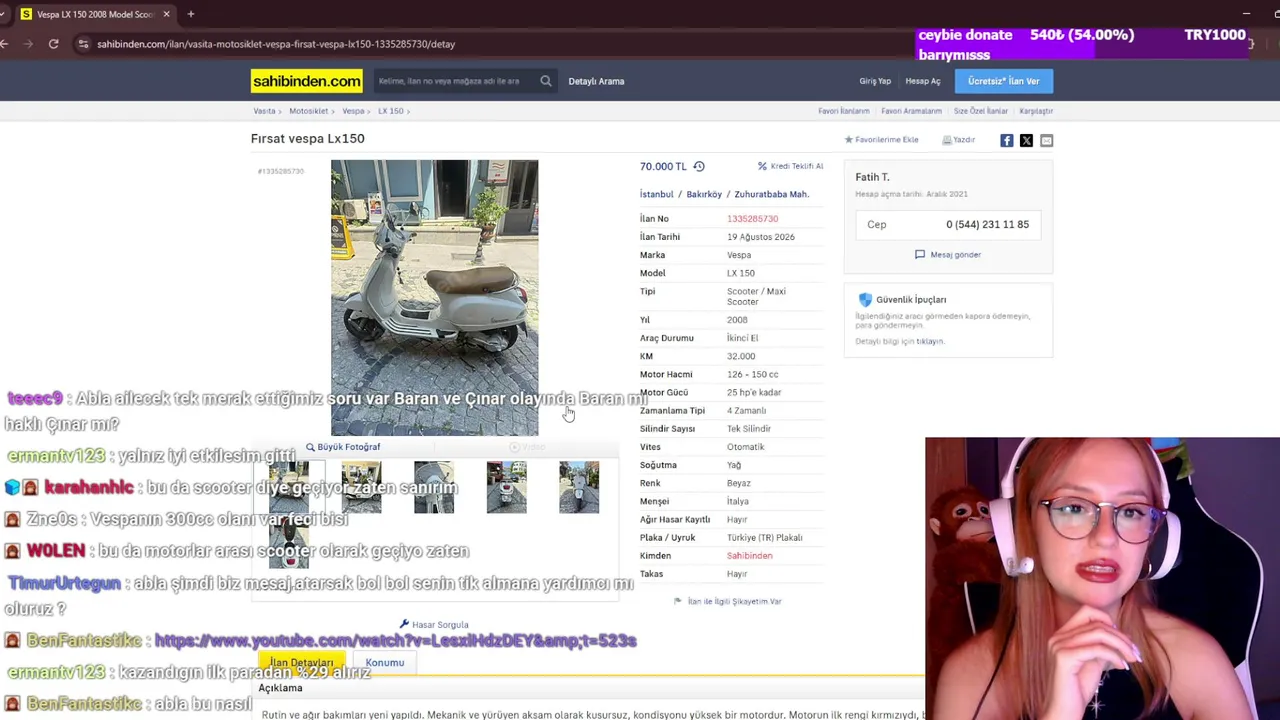The image size is (1280, 720).
Task: Share listing by email envelope icon
Action: (x=1046, y=140)
